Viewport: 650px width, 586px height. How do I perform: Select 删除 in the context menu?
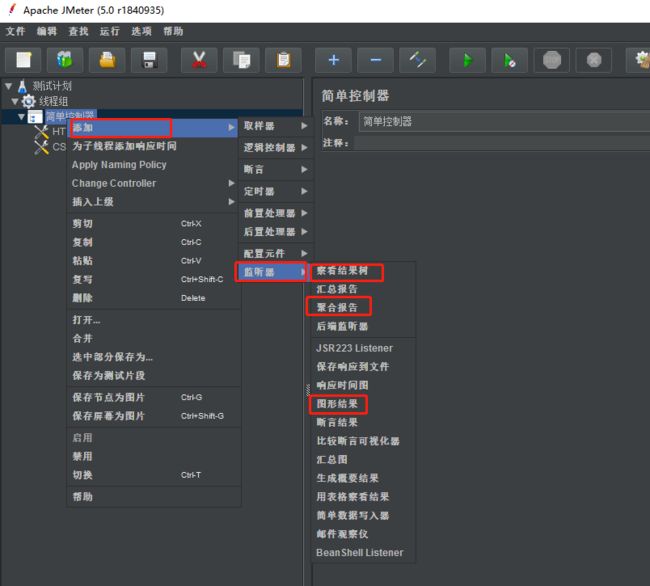point(153,298)
